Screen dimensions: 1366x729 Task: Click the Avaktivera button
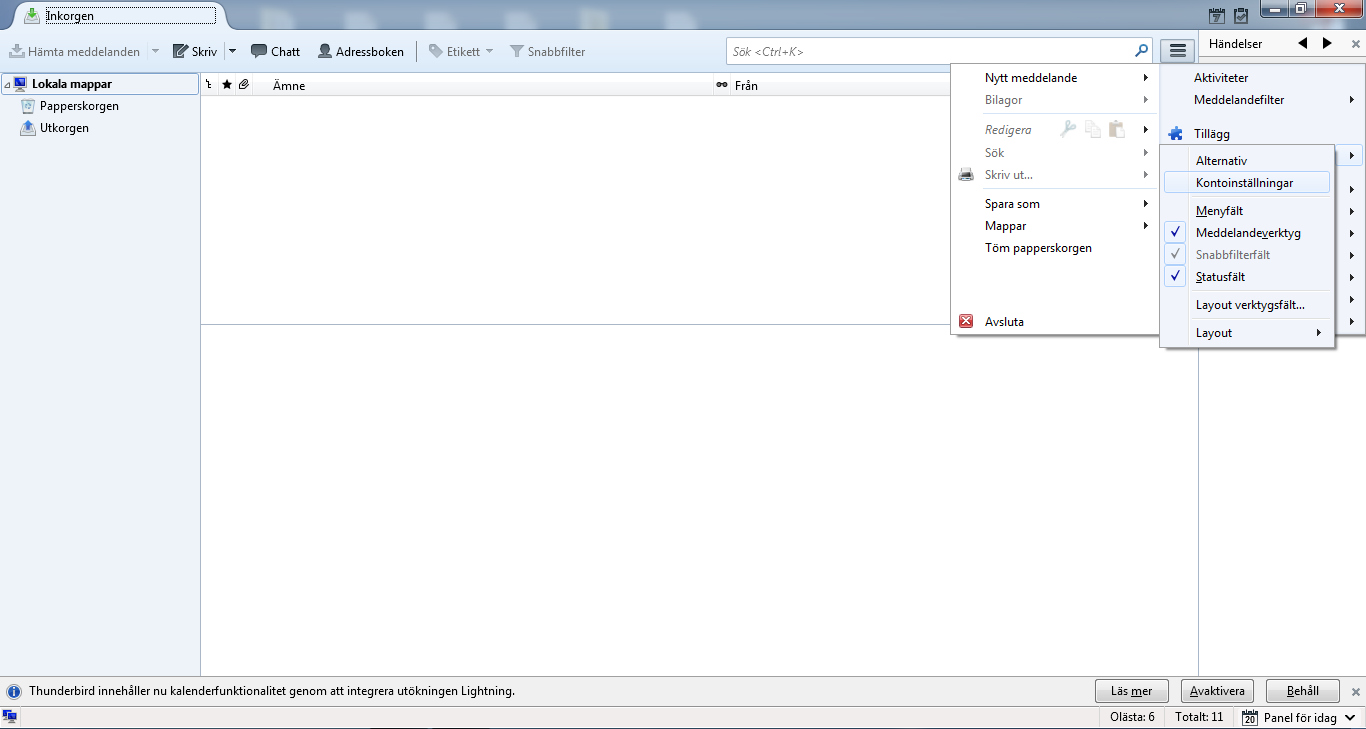[x=1217, y=691]
